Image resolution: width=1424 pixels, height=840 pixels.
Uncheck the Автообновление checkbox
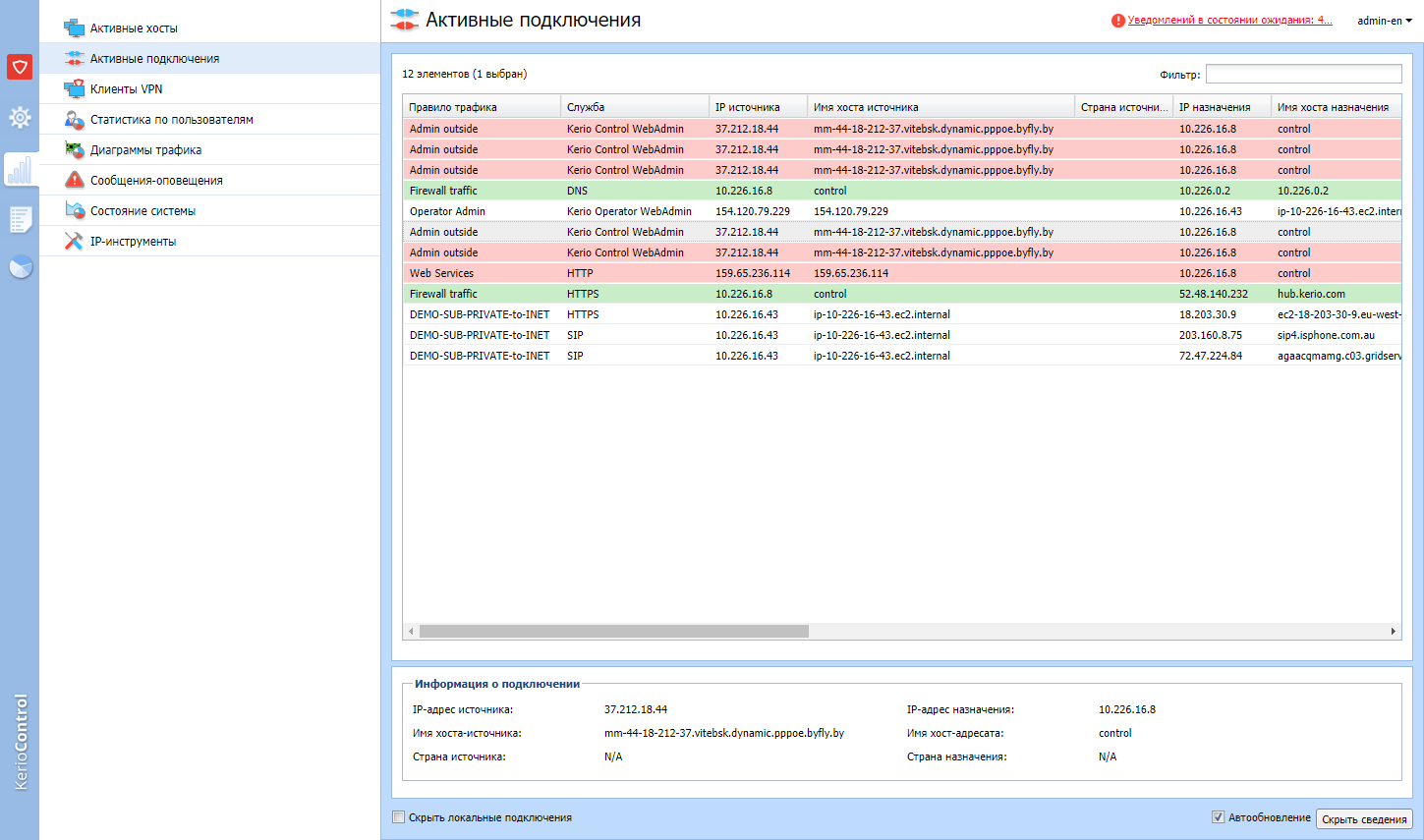1219,817
